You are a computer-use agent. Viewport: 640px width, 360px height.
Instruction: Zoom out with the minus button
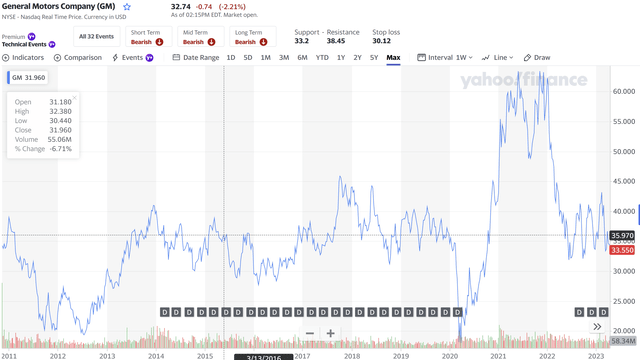(x=310, y=333)
